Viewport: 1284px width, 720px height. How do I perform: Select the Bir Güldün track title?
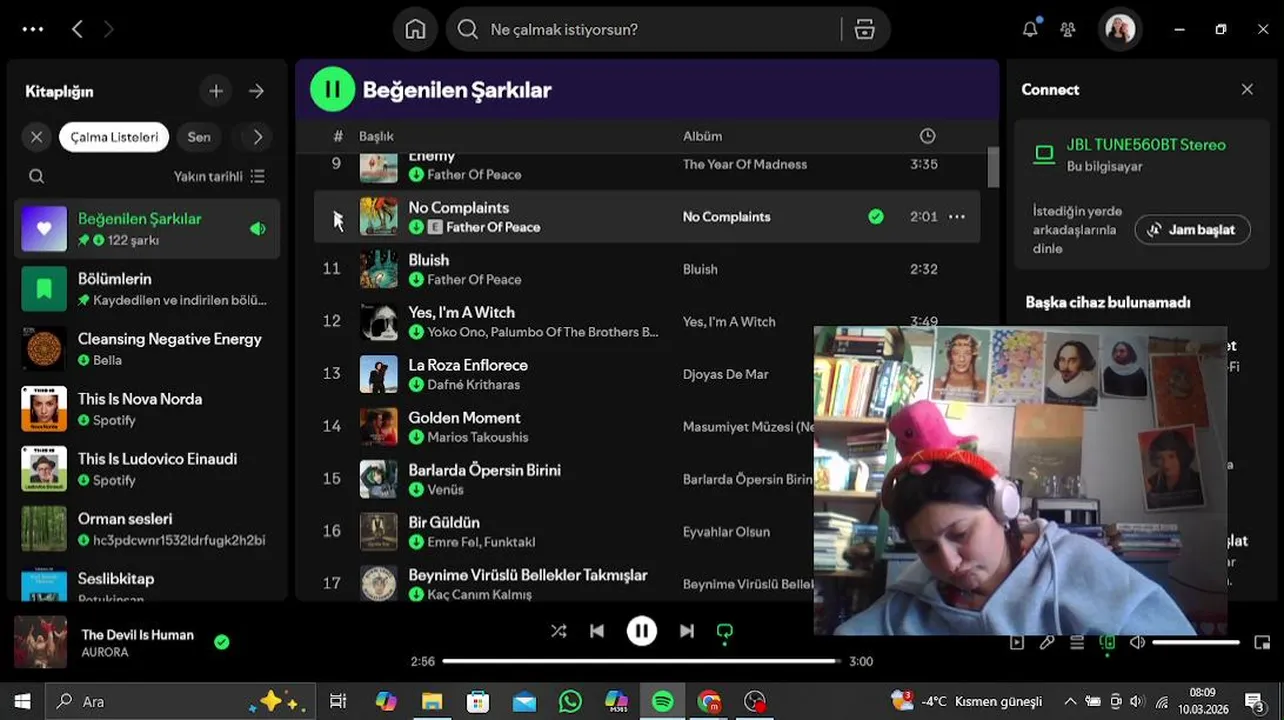(444, 522)
